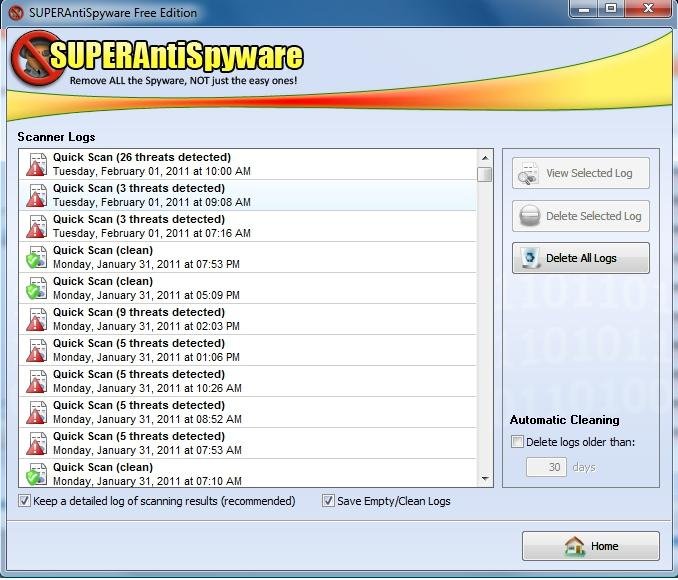Screen dimensions: 678x580
Task: Click the recycle bin icon on Delete All Logs
Action: pyautogui.click(x=530, y=258)
